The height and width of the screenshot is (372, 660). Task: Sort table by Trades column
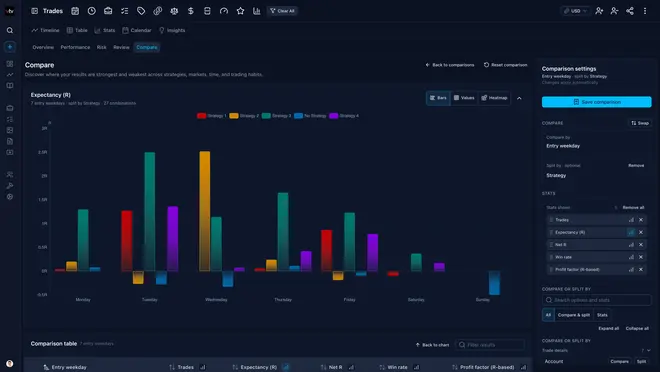181,367
